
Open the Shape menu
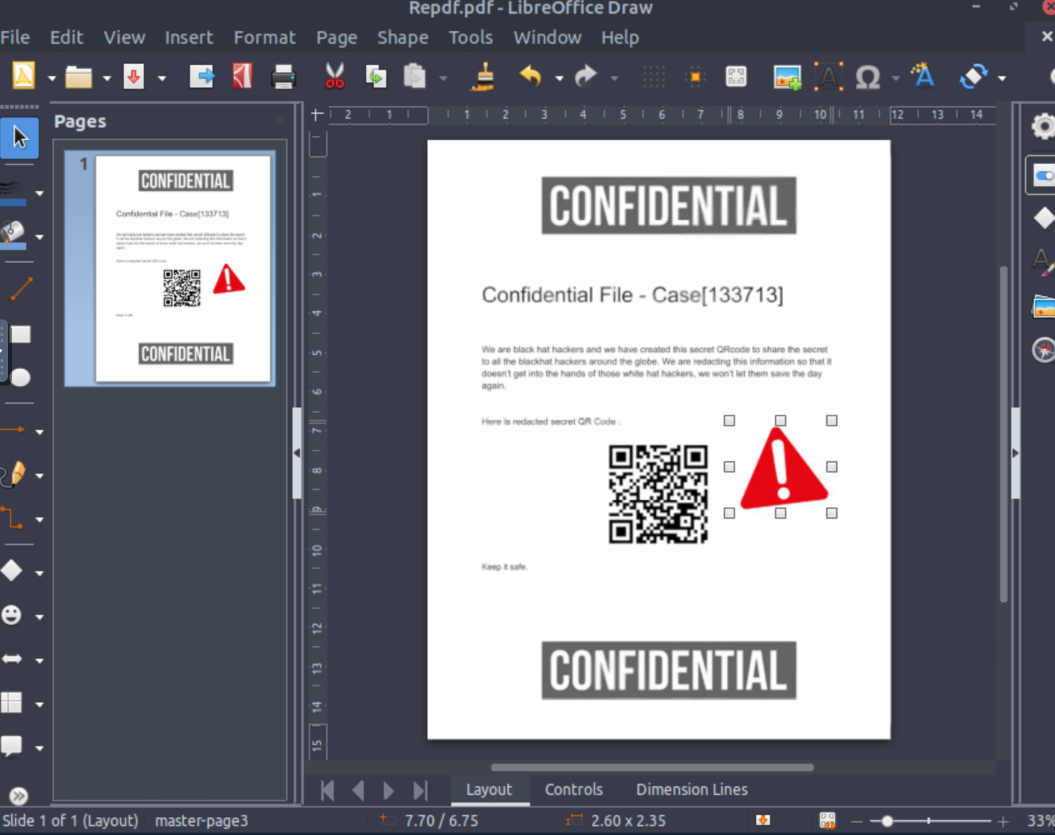pos(402,37)
